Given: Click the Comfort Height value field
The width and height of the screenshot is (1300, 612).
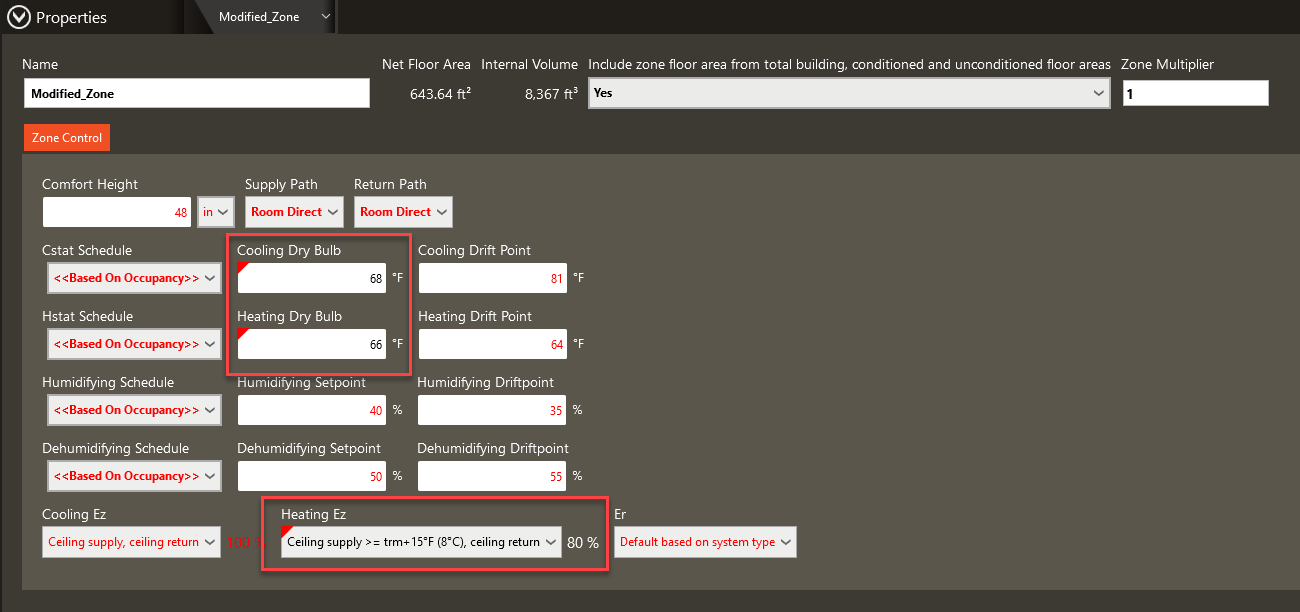Looking at the screenshot, I should pyautogui.click(x=118, y=212).
